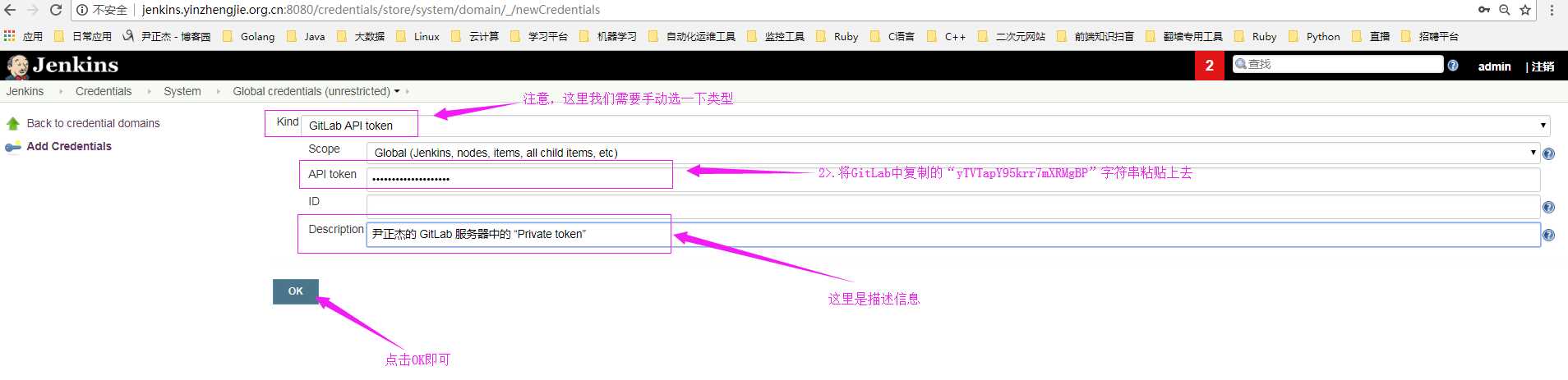The height and width of the screenshot is (380, 1568).
Task: Click Back to credential domains link
Action: point(94,123)
